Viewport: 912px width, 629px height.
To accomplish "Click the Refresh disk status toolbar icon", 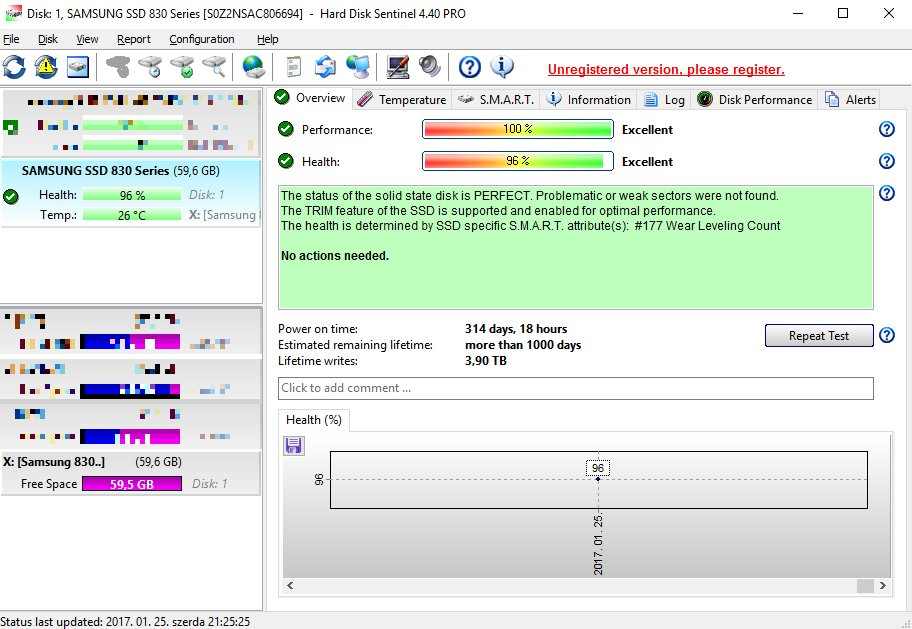I will pyautogui.click(x=15, y=67).
